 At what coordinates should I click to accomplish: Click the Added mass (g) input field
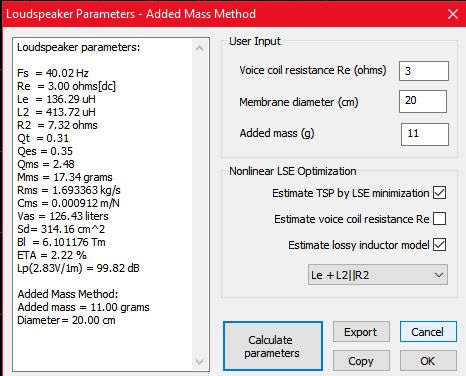tap(425, 134)
